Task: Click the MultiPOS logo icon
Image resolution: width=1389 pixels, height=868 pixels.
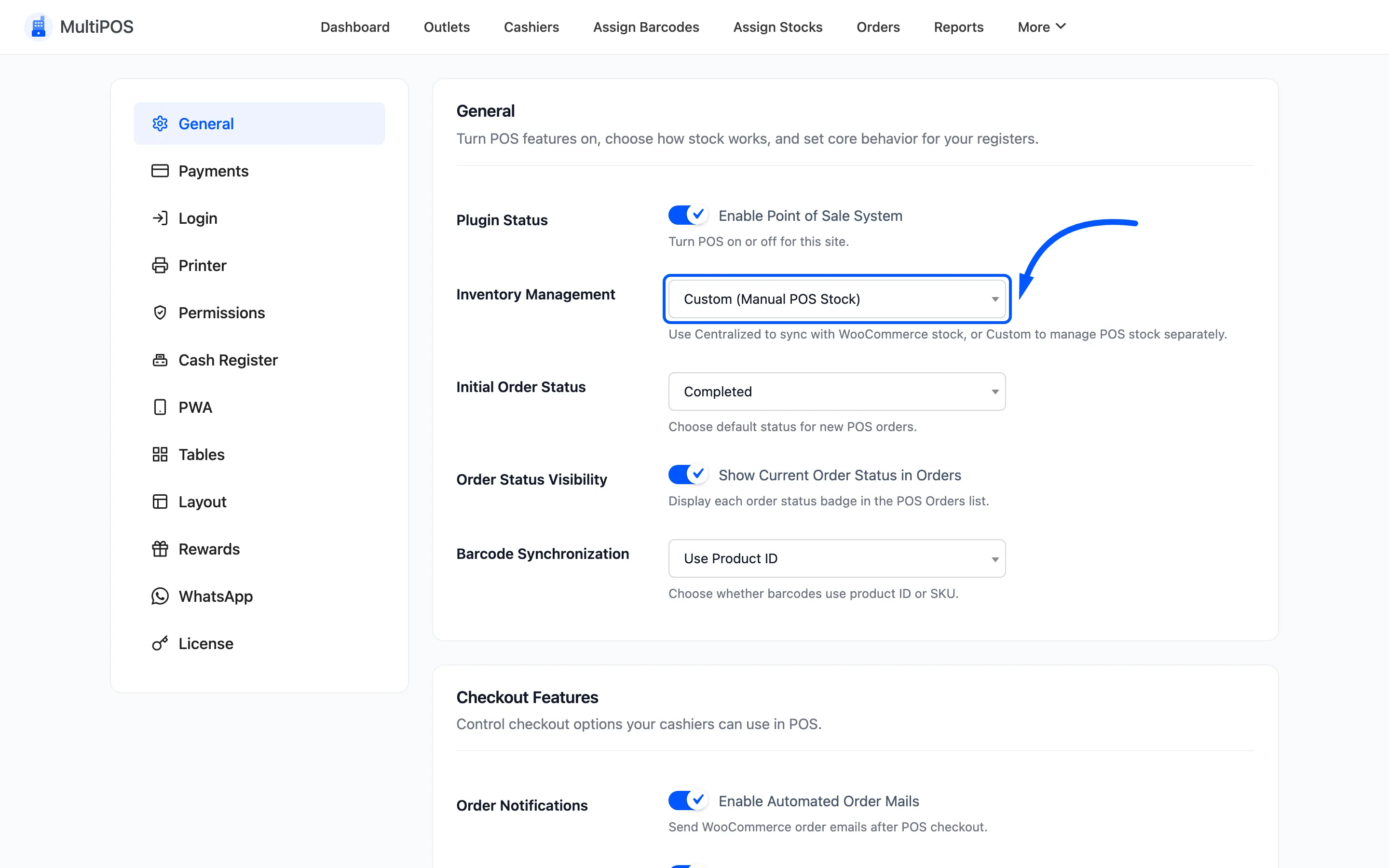Action: pyautogui.click(x=39, y=27)
